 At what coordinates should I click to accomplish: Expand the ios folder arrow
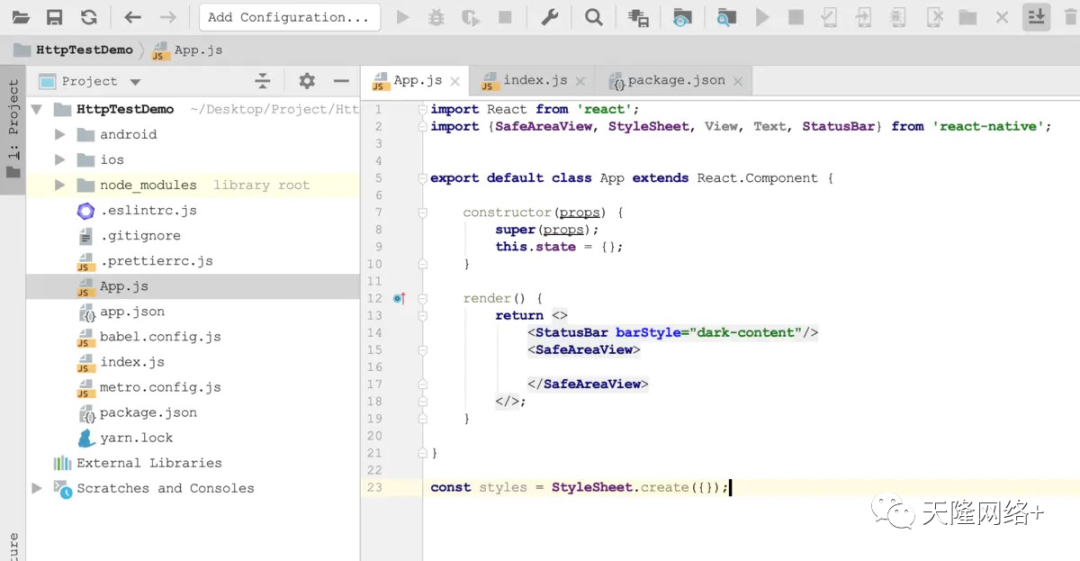point(60,160)
